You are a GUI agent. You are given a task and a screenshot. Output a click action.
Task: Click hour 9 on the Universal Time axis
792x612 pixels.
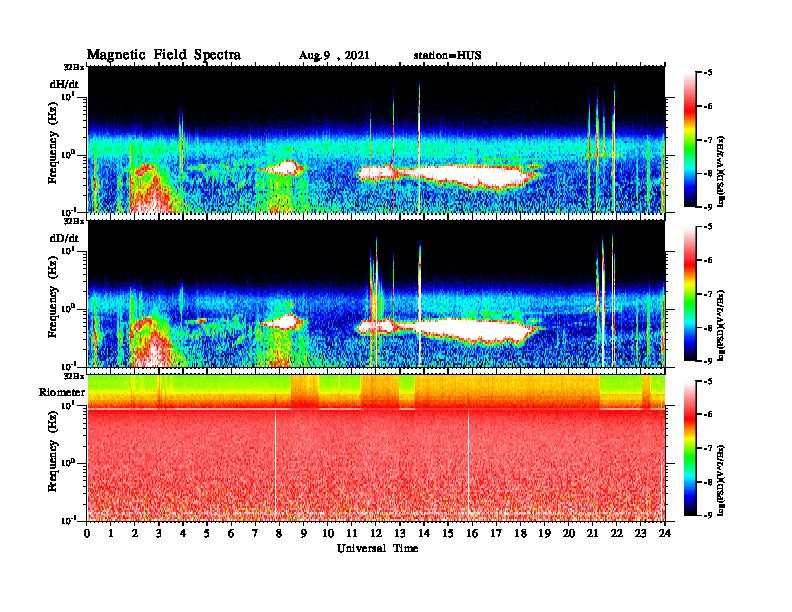pos(304,533)
